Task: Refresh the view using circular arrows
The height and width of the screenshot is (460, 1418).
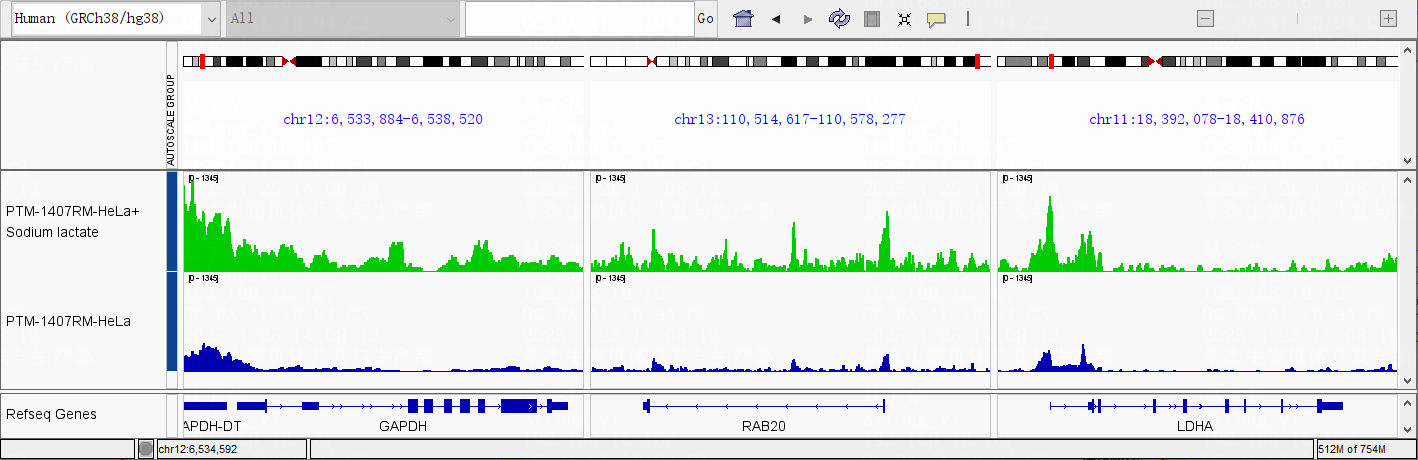Action: coord(839,19)
